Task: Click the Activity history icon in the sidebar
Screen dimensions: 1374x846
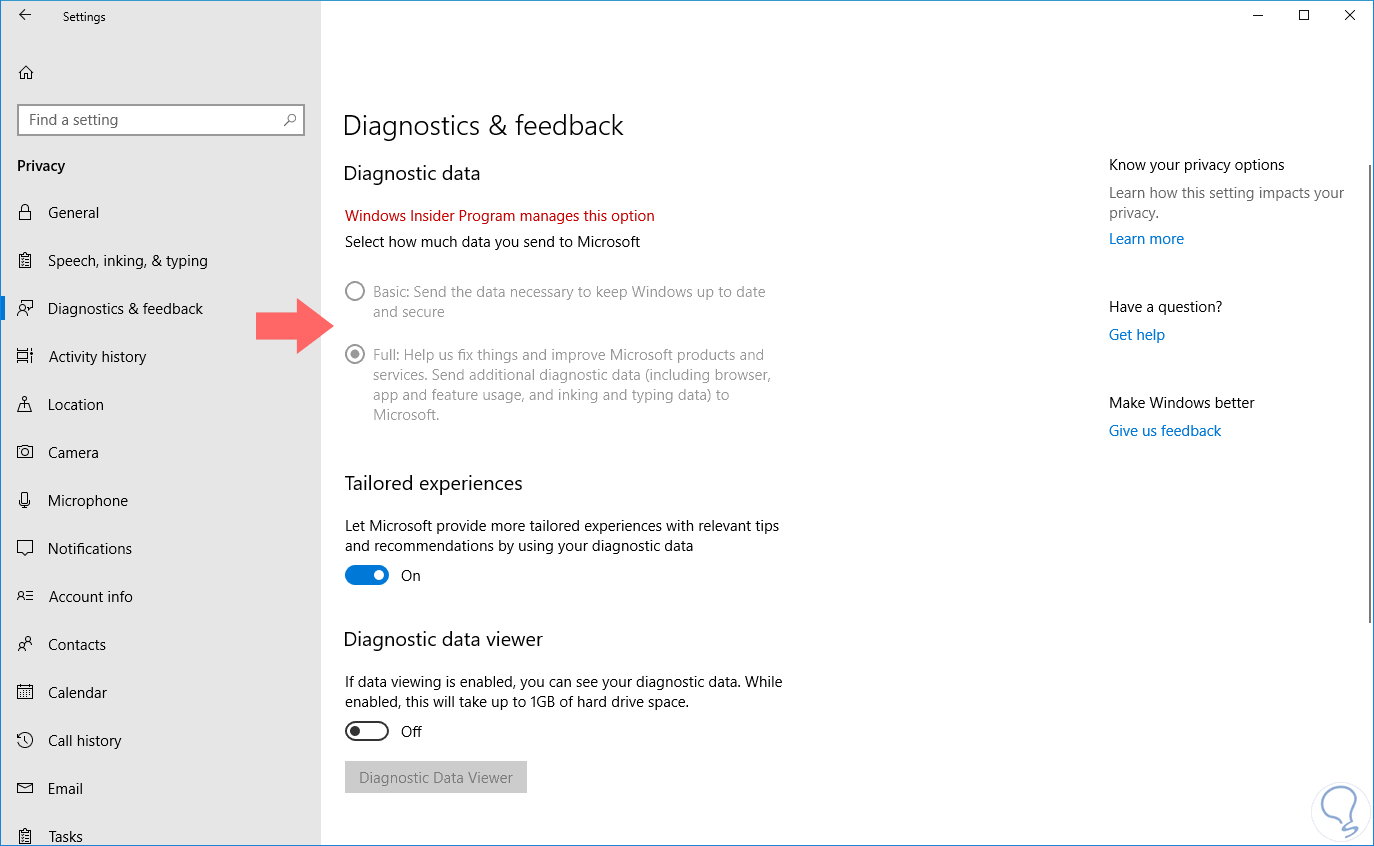Action: [26, 356]
